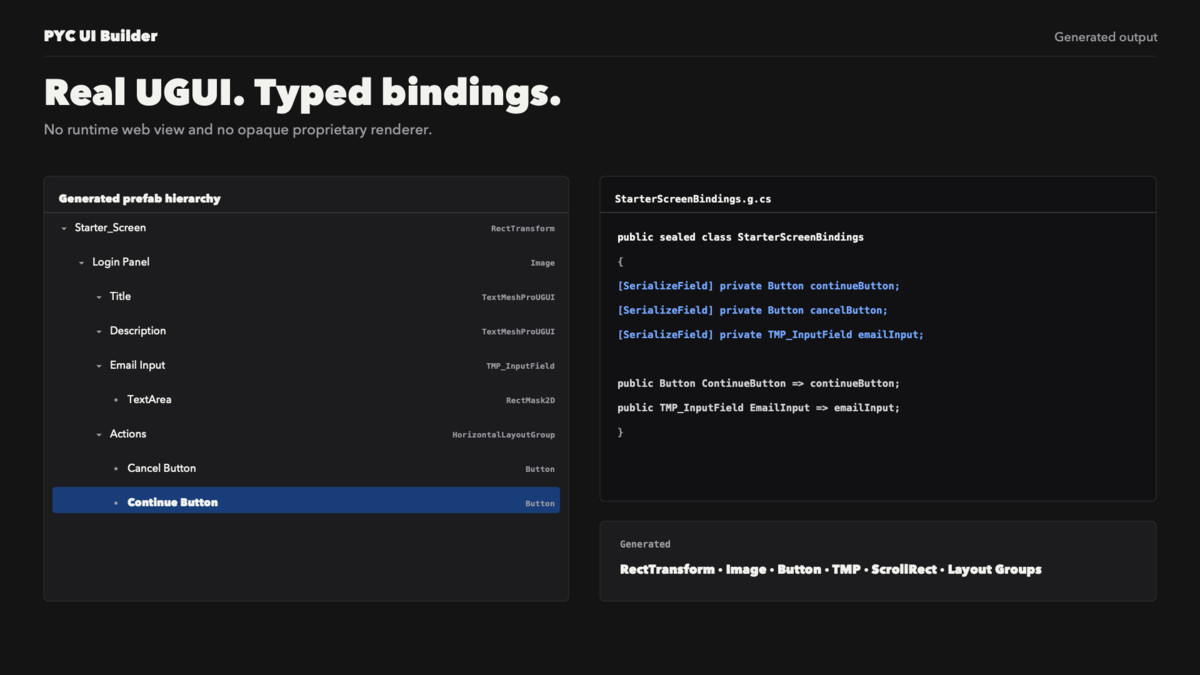Select the Starter_Screen row in hierarchy
The width and height of the screenshot is (1200, 675).
306,228
